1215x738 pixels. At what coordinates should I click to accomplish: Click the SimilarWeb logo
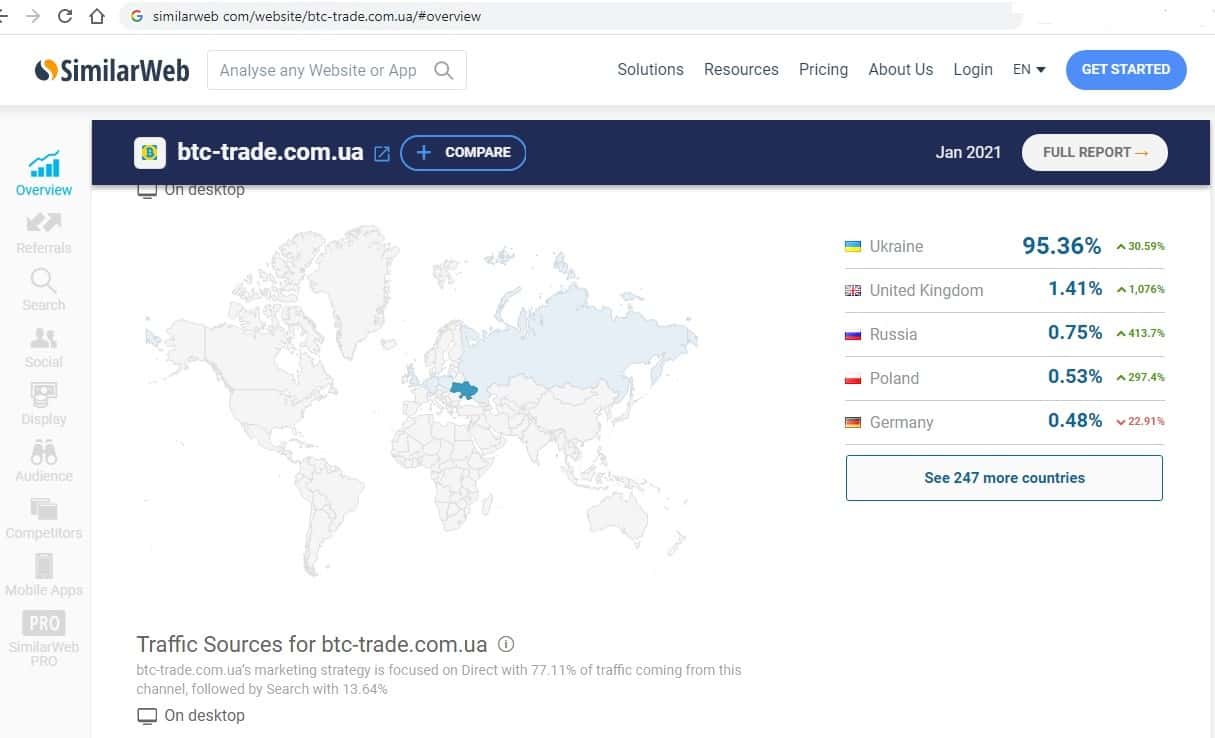tap(112, 70)
